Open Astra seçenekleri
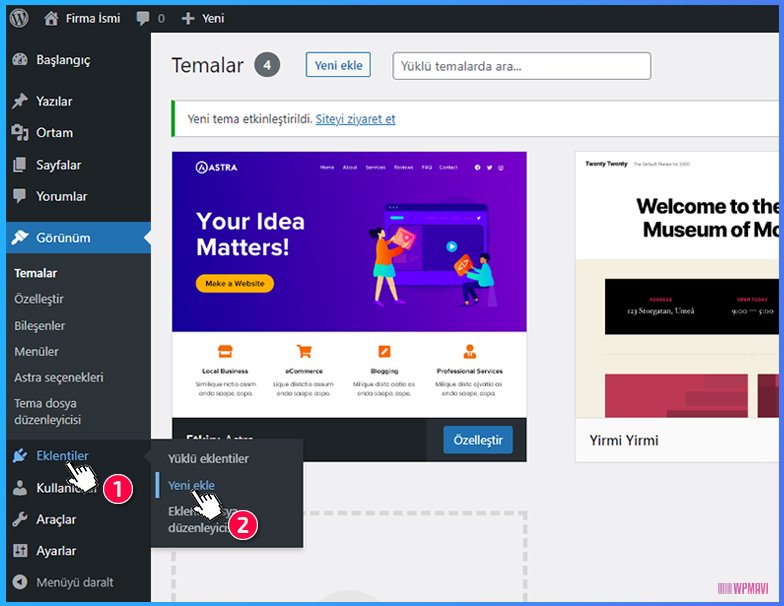 58,378
